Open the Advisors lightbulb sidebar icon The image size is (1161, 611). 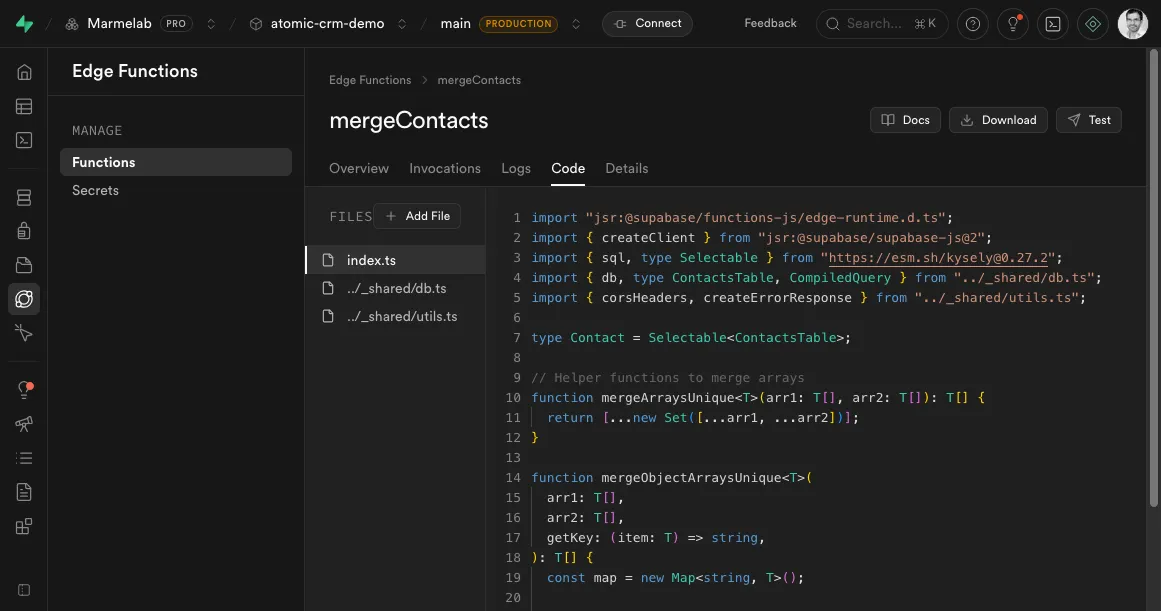[x=24, y=390]
